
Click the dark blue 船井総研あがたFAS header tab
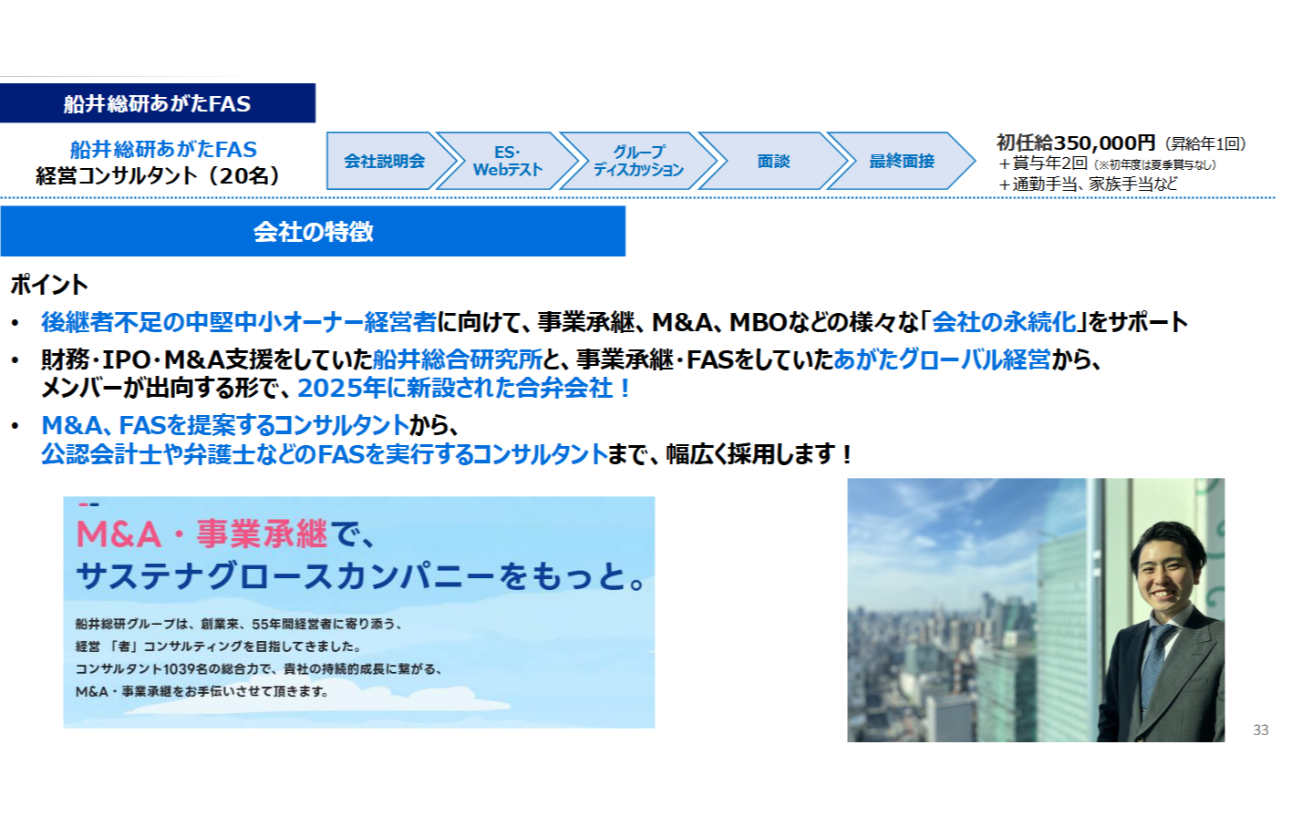158,103
